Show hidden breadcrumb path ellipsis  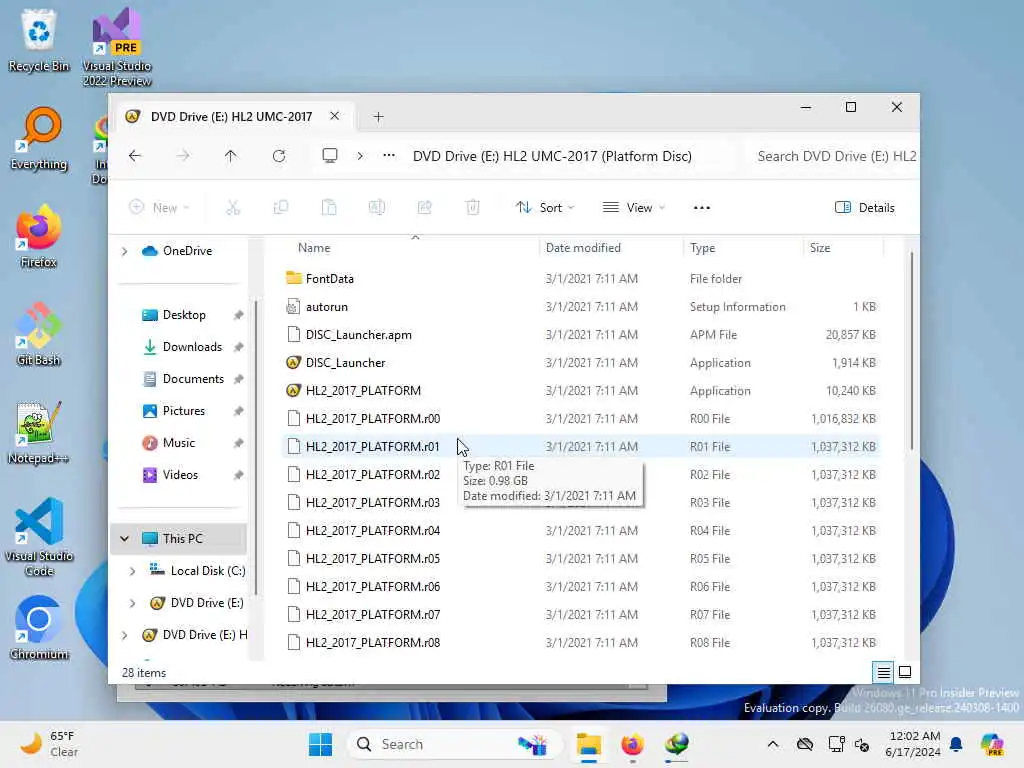389,156
